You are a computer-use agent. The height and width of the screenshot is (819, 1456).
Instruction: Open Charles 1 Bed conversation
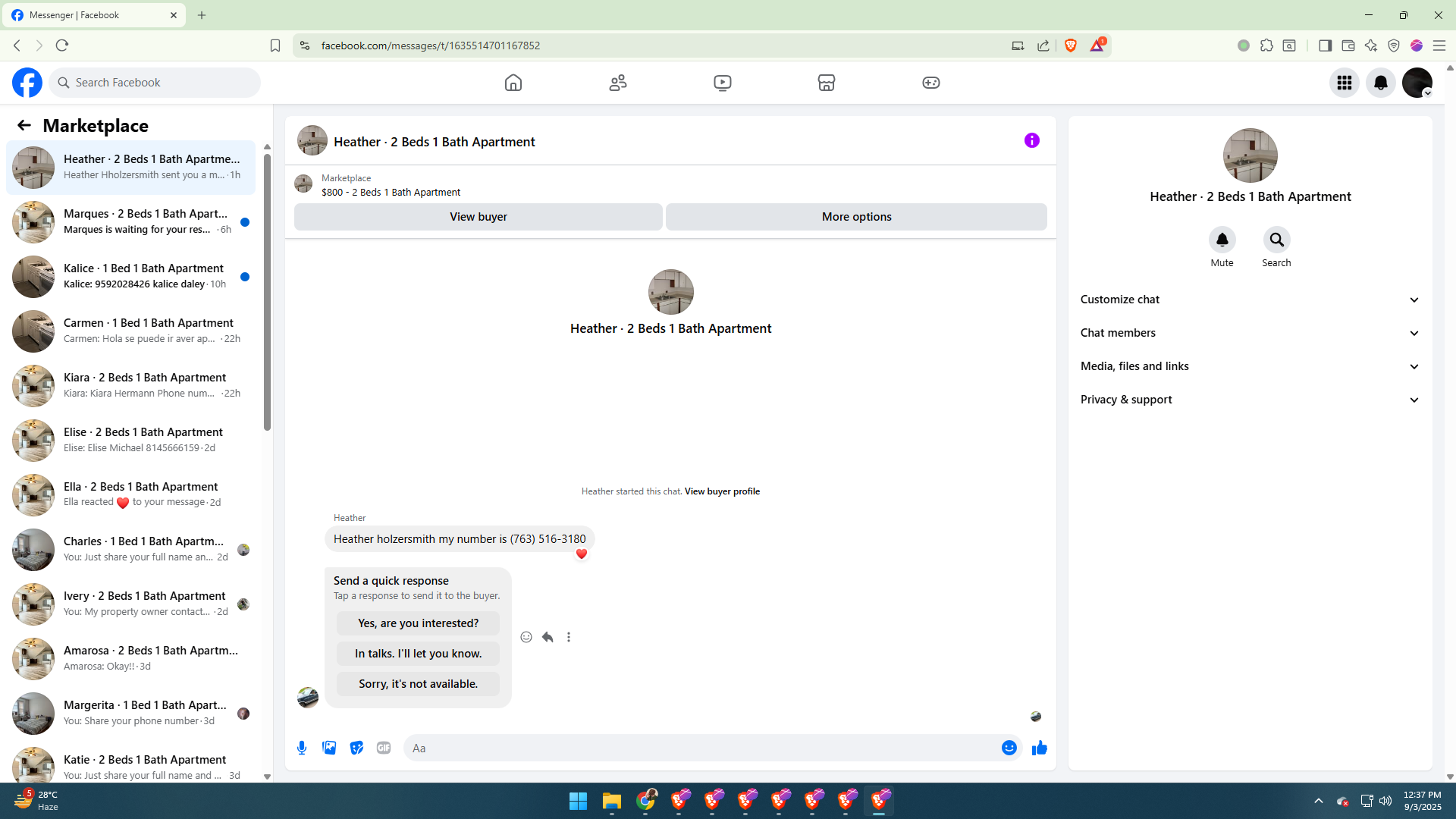click(130, 550)
